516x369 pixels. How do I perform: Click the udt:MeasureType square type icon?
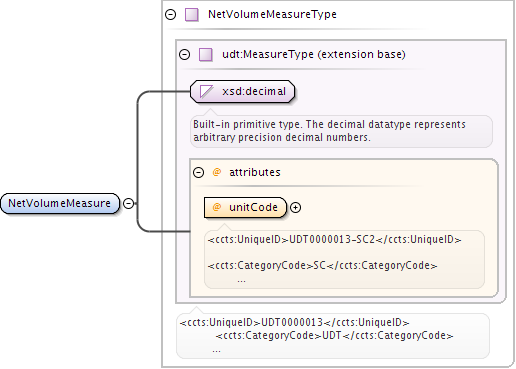(206, 54)
